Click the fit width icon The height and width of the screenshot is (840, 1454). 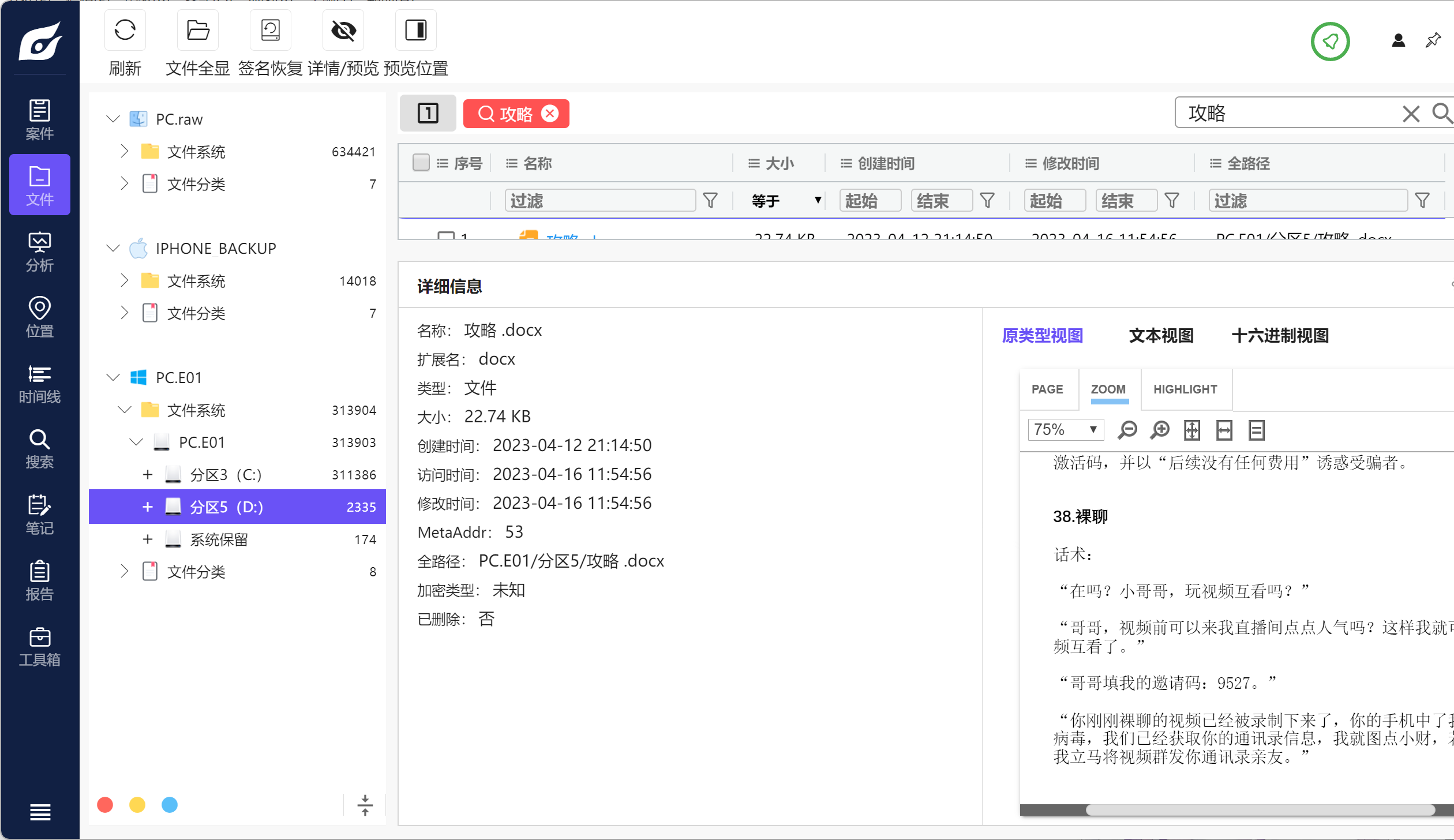click(1224, 430)
